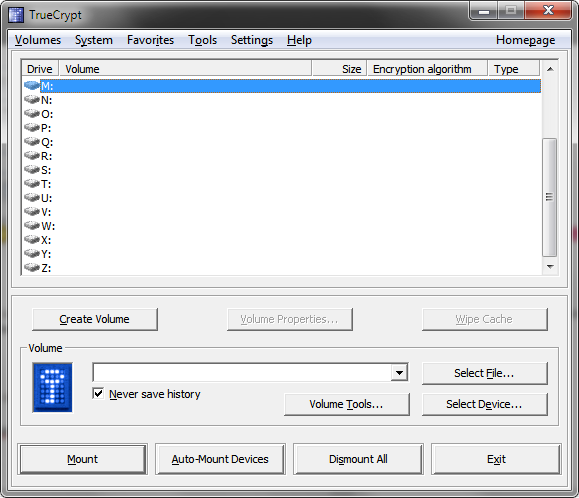Click the list scrollbar down arrow

[550, 267]
